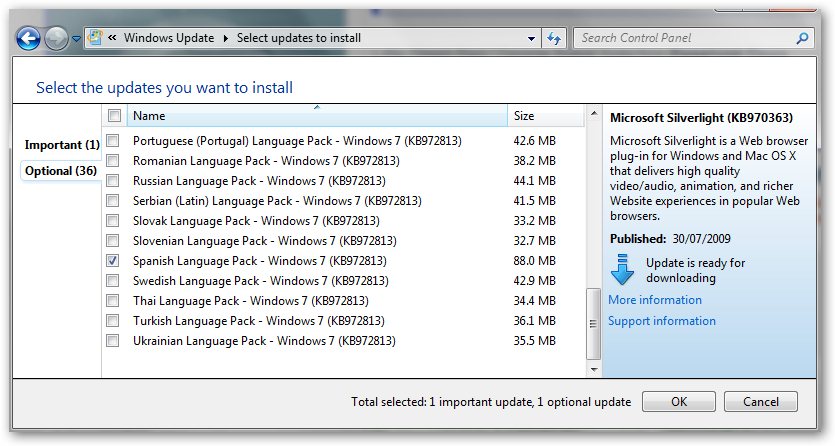
Task: Click the 42.6 MB size value
Action: pyautogui.click(x=534, y=141)
